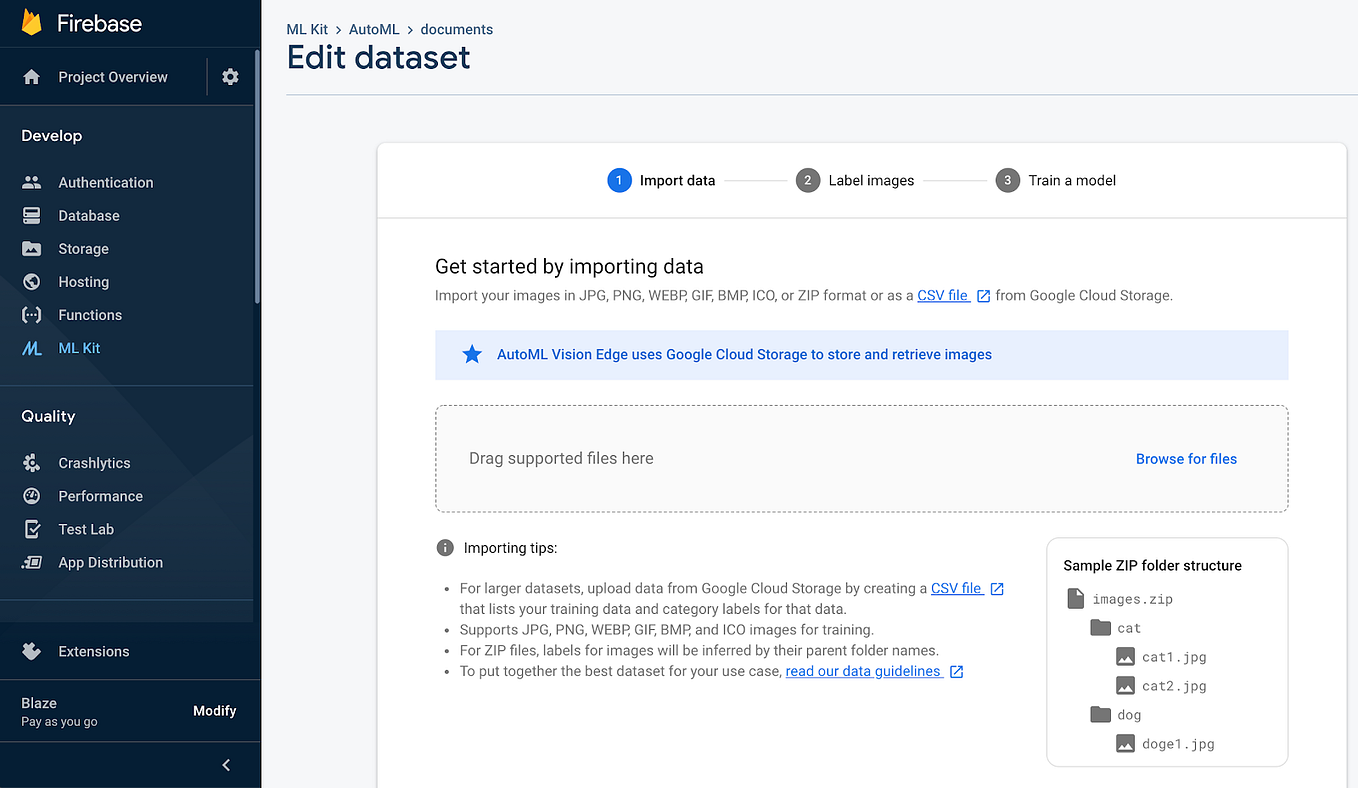
Task: Click the AutoML breadcrumb link
Action: tap(374, 29)
